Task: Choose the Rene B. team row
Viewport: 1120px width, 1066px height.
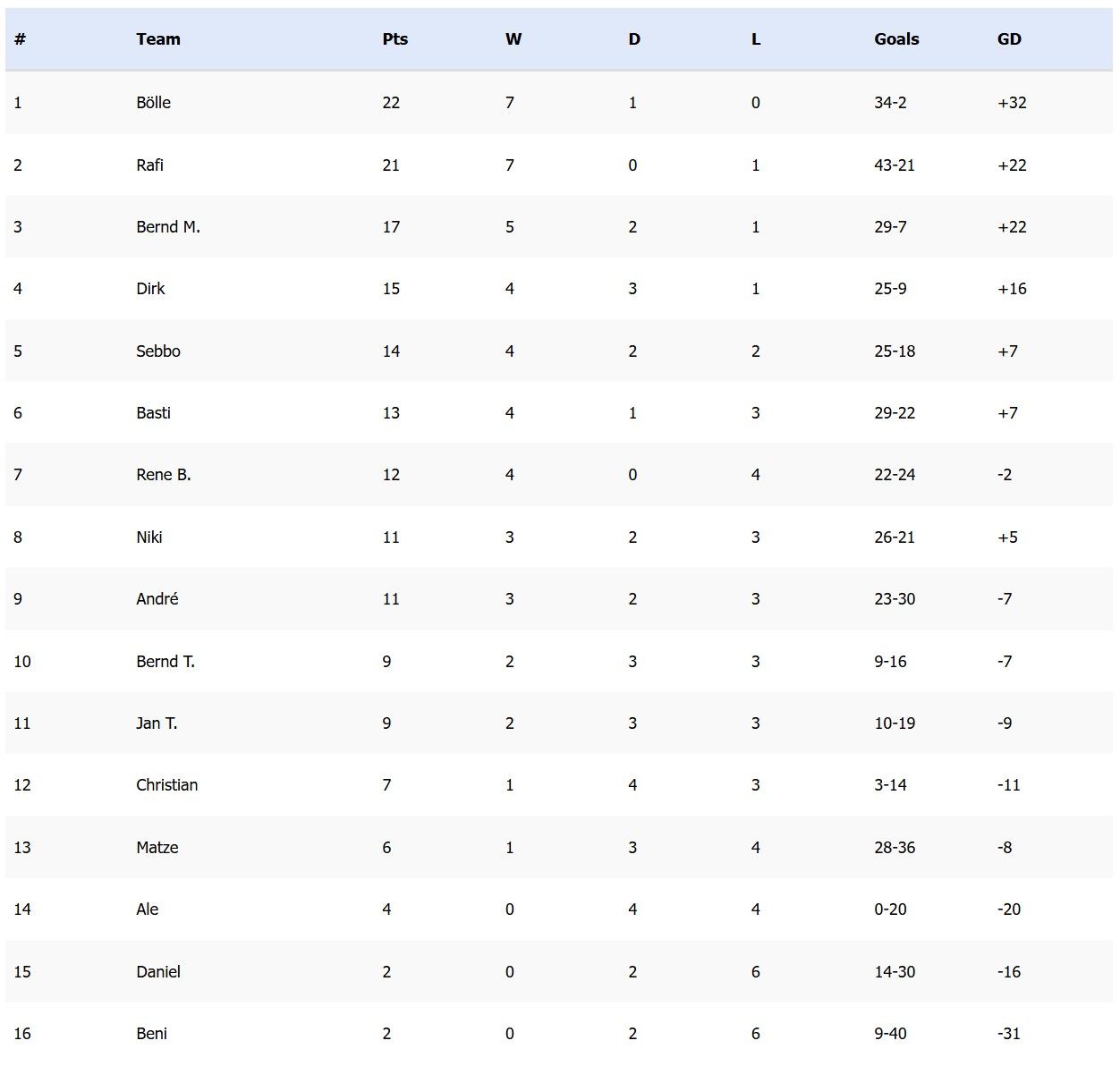Action: tap(164, 475)
